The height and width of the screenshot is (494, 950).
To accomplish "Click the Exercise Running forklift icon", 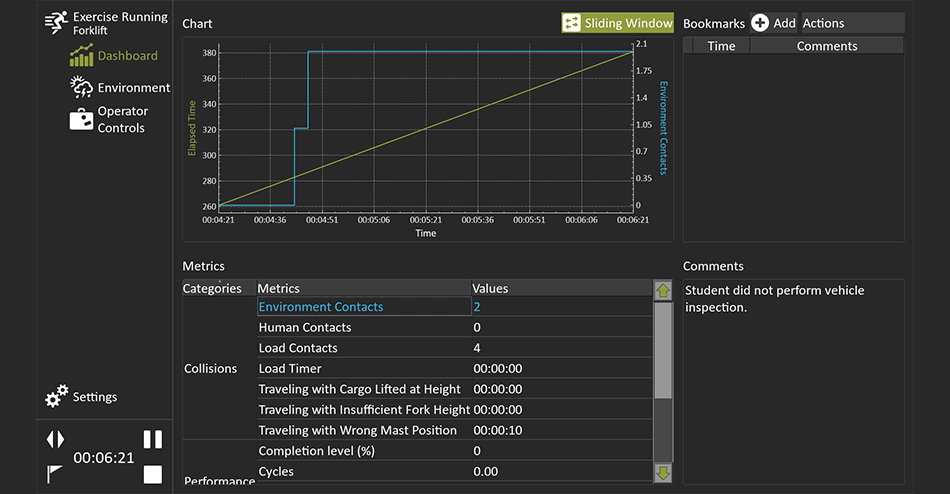I will tap(56, 22).
